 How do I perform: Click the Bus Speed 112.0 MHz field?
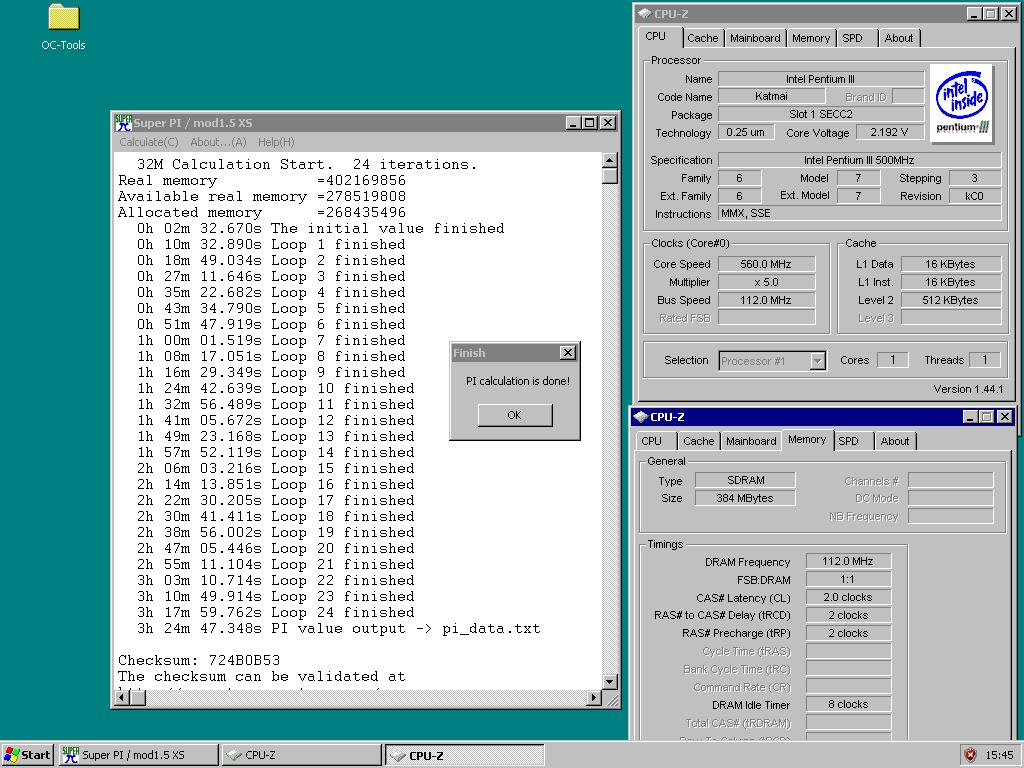pos(766,300)
